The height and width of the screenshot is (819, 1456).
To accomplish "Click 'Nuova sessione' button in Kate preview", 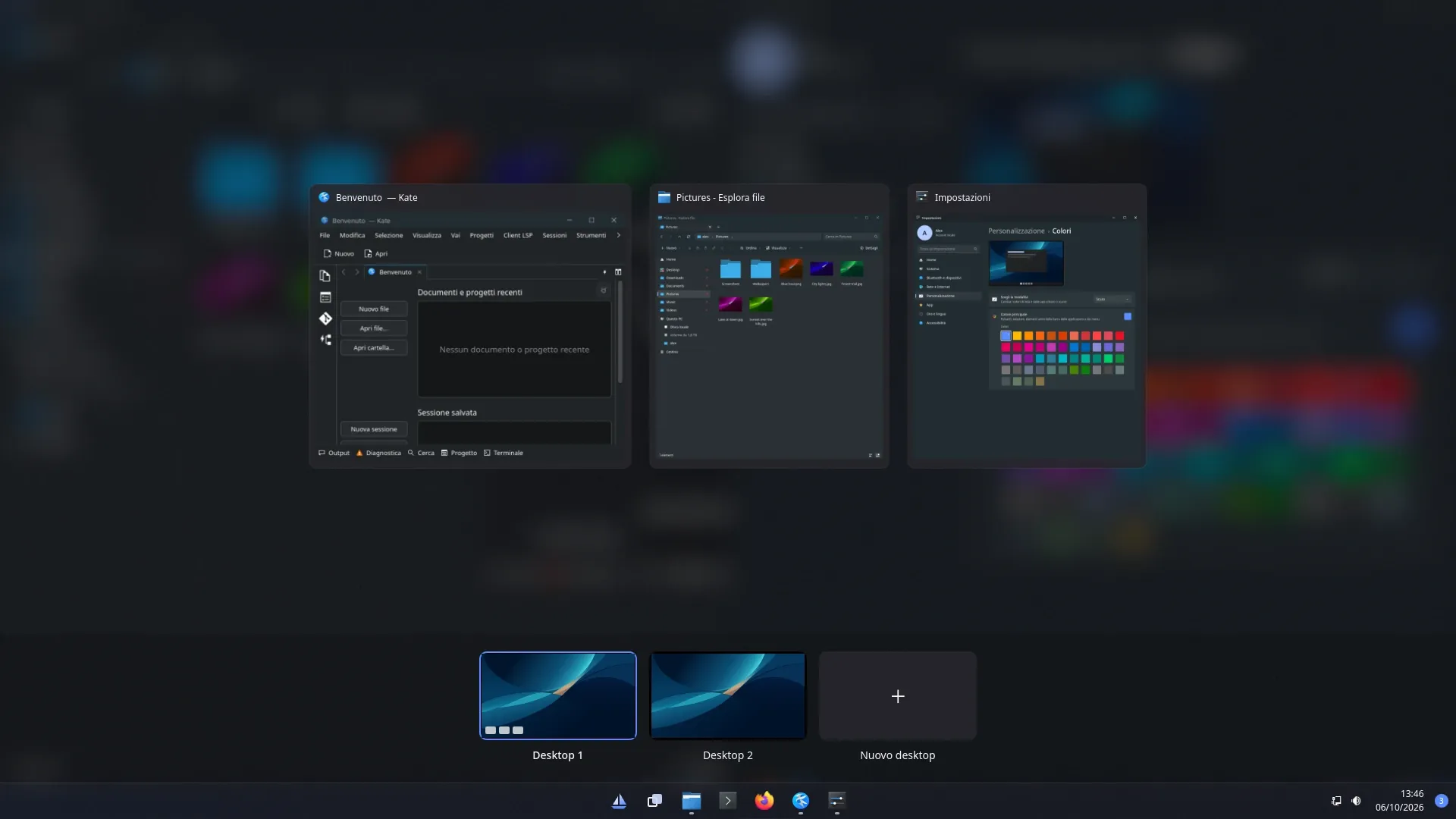I will point(374,429).
